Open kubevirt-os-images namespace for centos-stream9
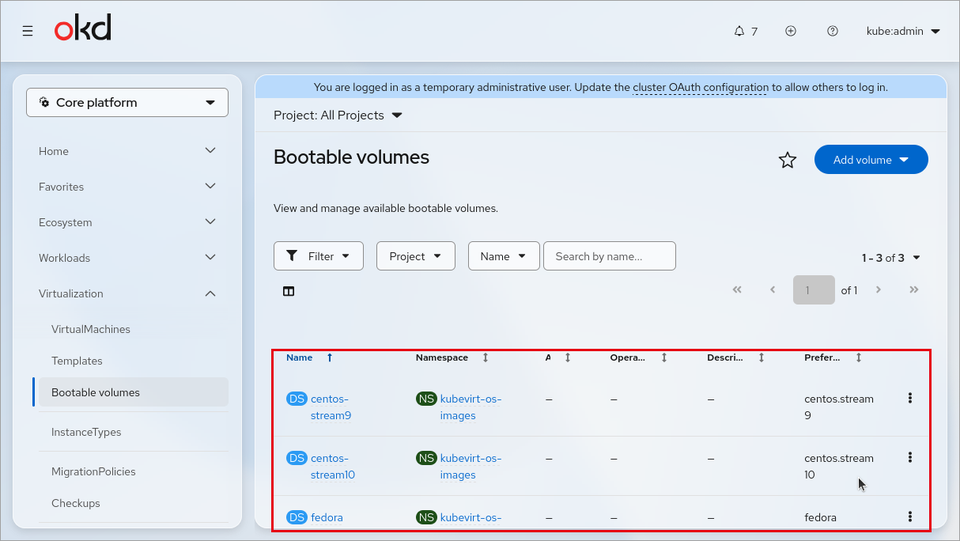 pyautogui.click(x=470, y=407)
